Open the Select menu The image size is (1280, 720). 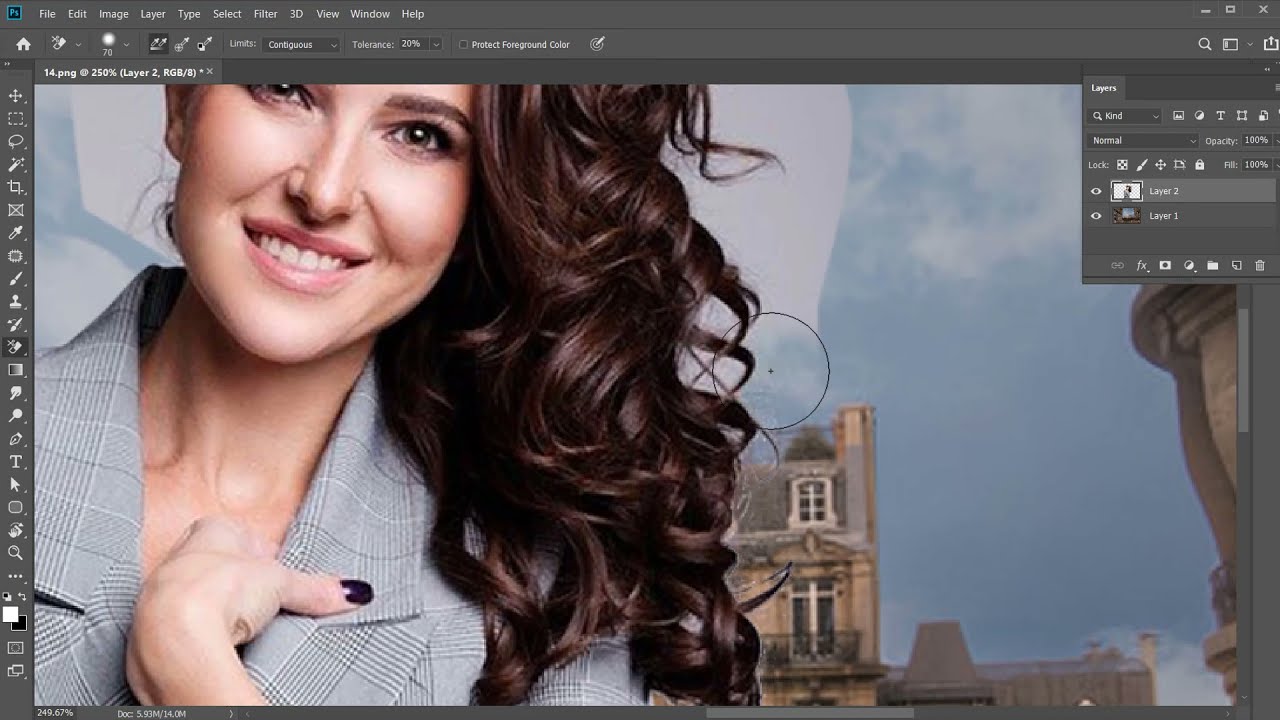pyautogui.click(x=227, y=14)
